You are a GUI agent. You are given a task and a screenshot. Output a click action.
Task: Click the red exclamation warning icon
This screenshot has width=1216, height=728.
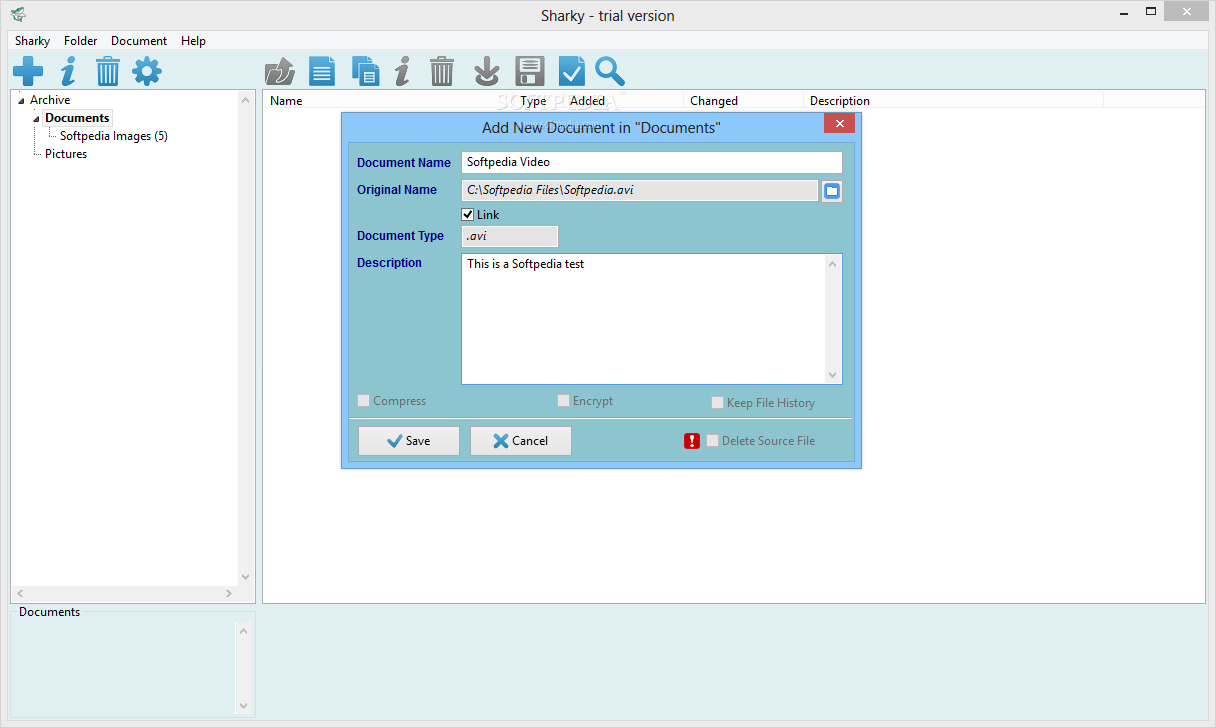click(692, 441)
